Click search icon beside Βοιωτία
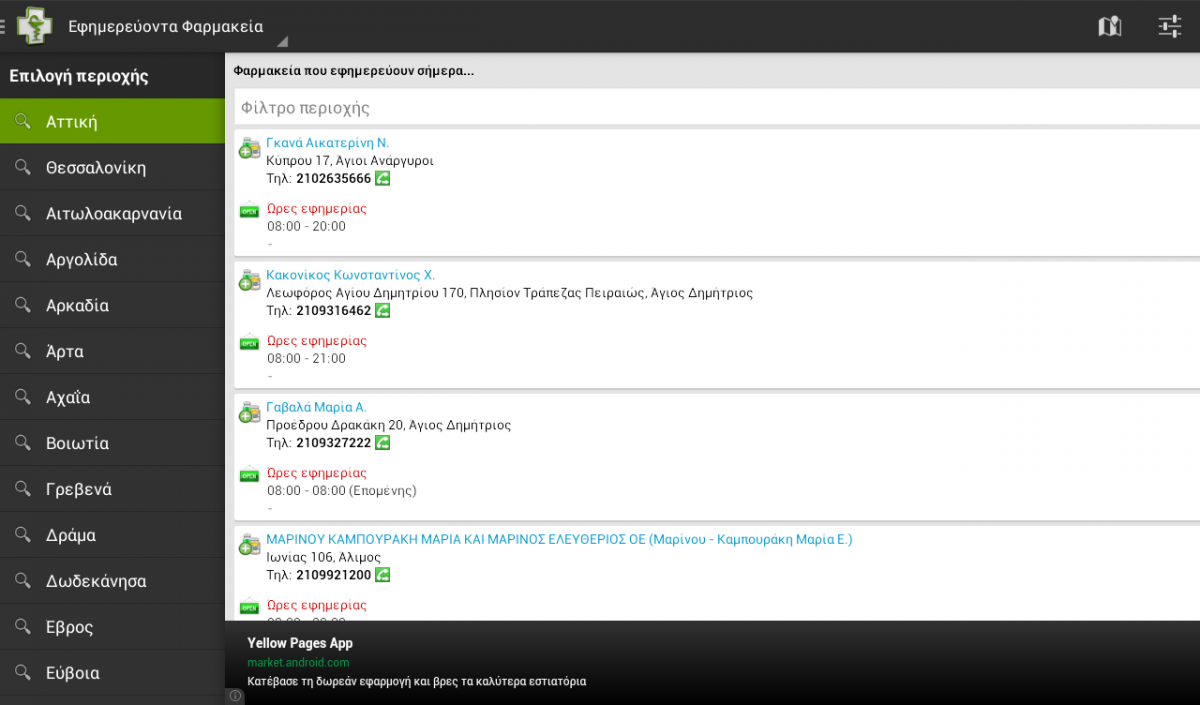Image resolution: width=1200 pixels, height=705 pixels. [23, 443]
